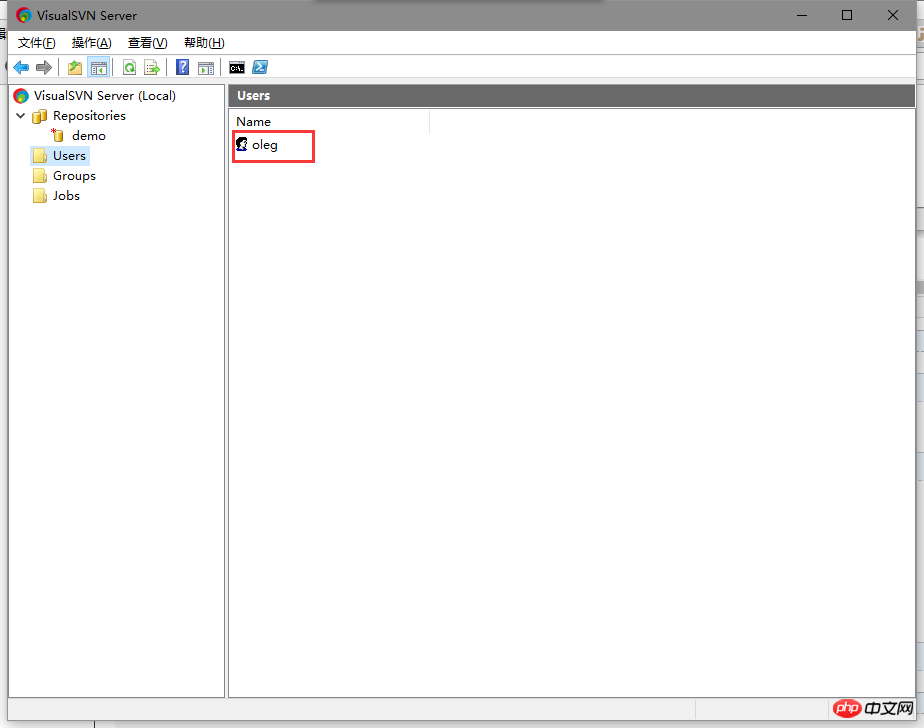924x728 pixels.
Task: Select the Jobs node label
Action: tap(66, 196)
